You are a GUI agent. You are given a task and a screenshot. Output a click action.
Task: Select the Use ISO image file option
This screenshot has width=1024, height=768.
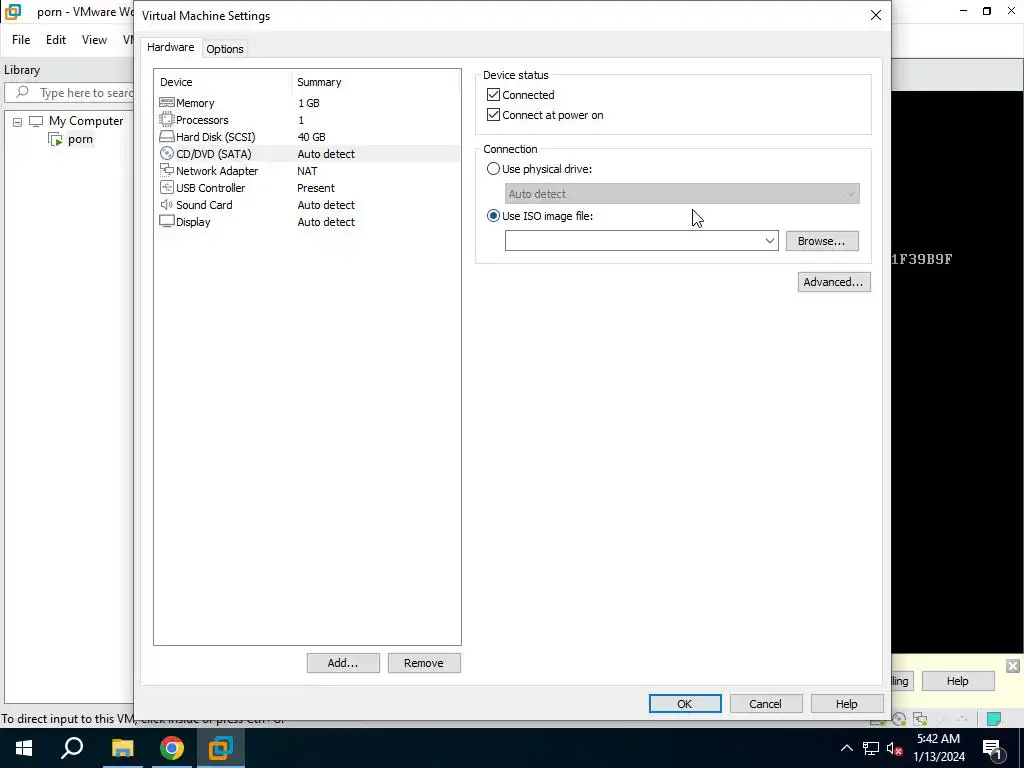tap(493, 216)
